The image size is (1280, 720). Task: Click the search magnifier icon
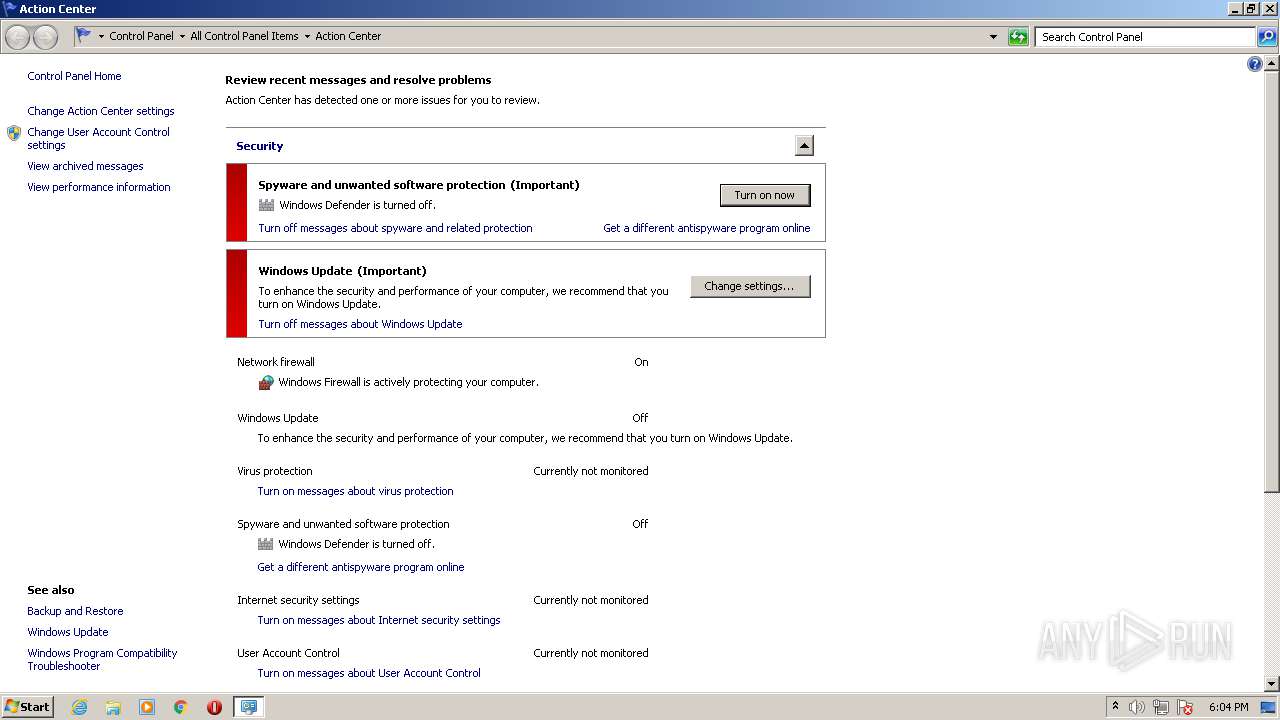click(1267, 37)
